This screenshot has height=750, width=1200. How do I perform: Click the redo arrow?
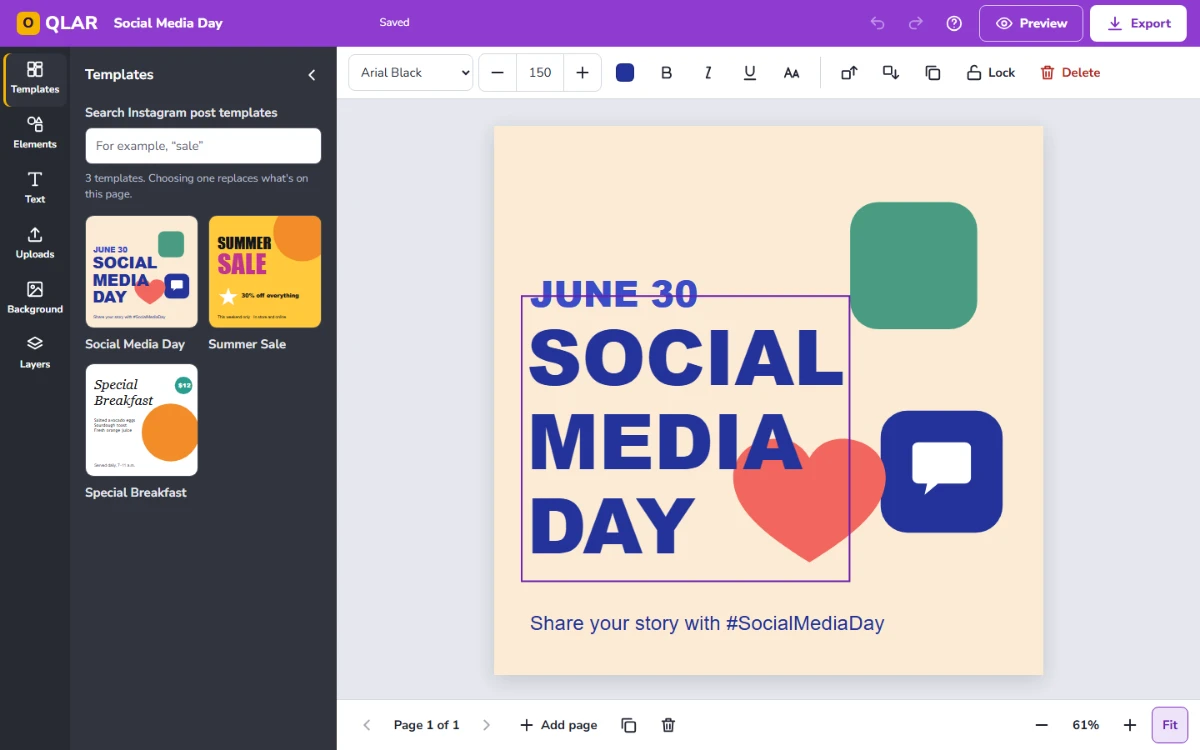pos(916,23)
